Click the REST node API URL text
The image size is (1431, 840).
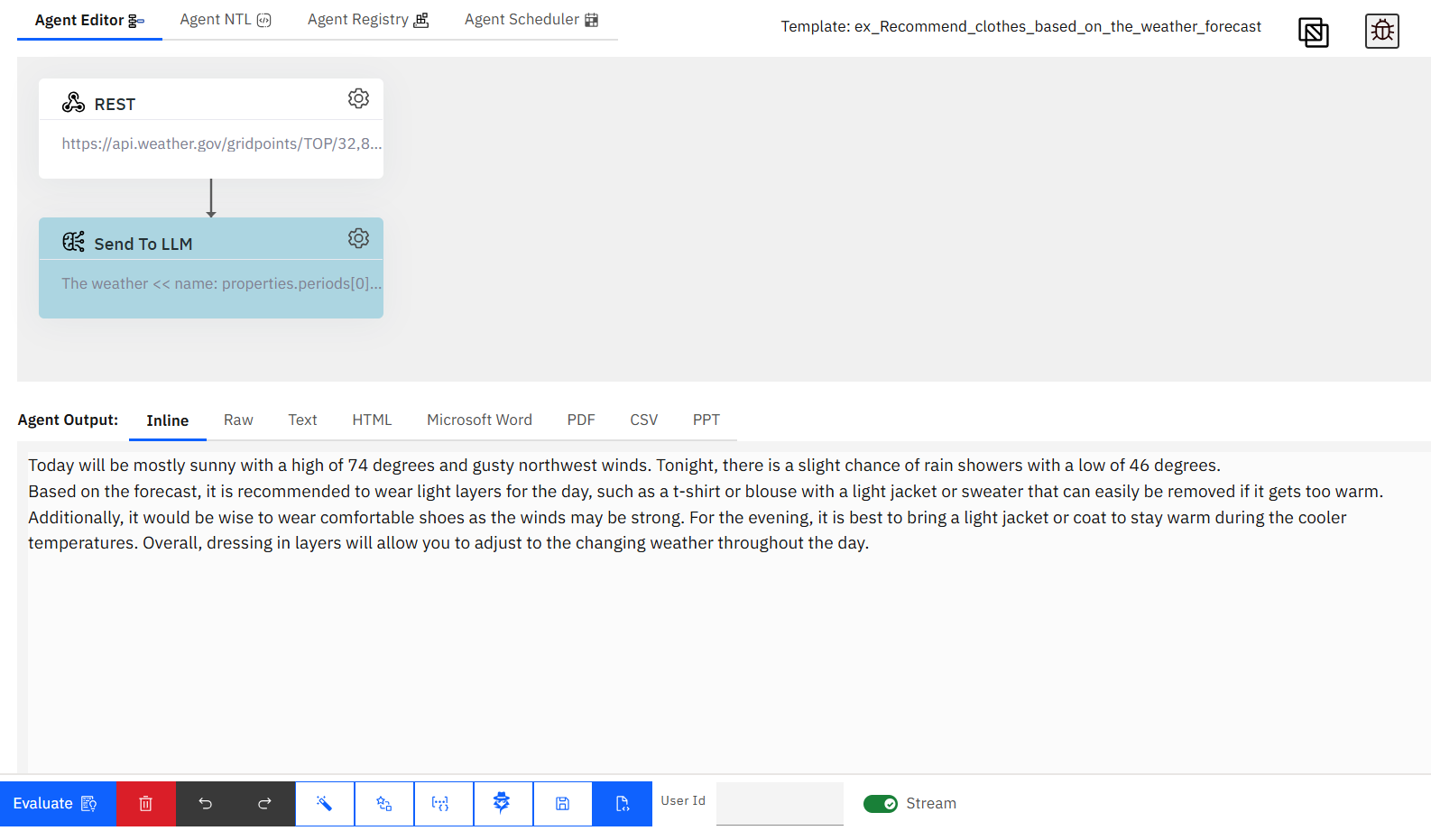pos(222,143)
